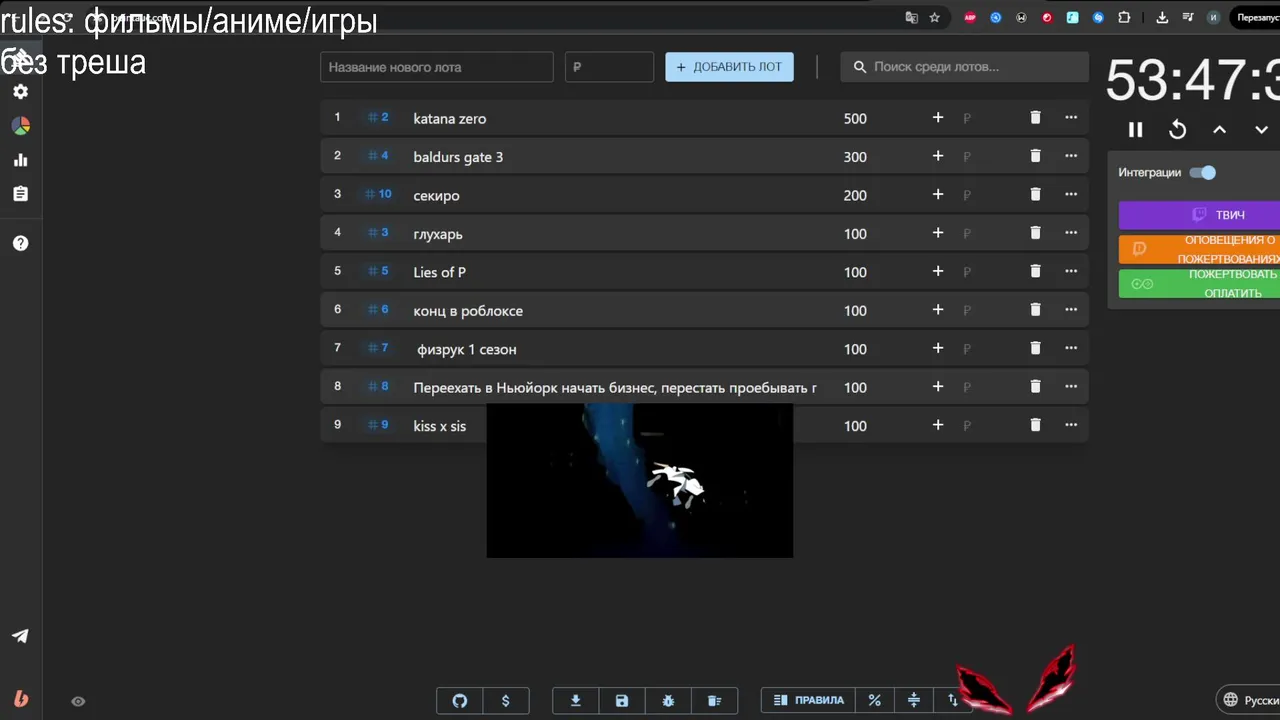Delete the физрук 1 сезон lot

1035,348
